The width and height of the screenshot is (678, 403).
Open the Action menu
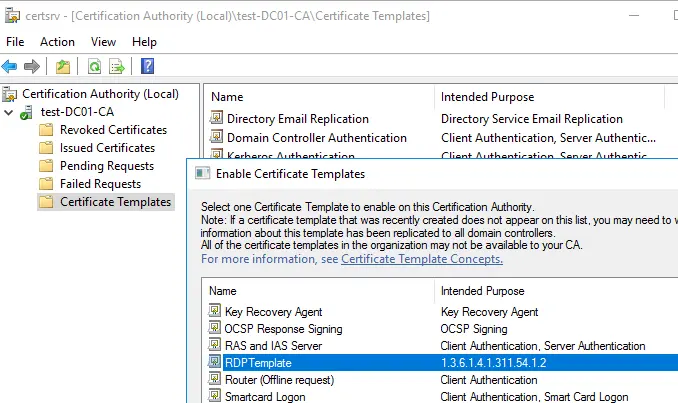point(57,42)
